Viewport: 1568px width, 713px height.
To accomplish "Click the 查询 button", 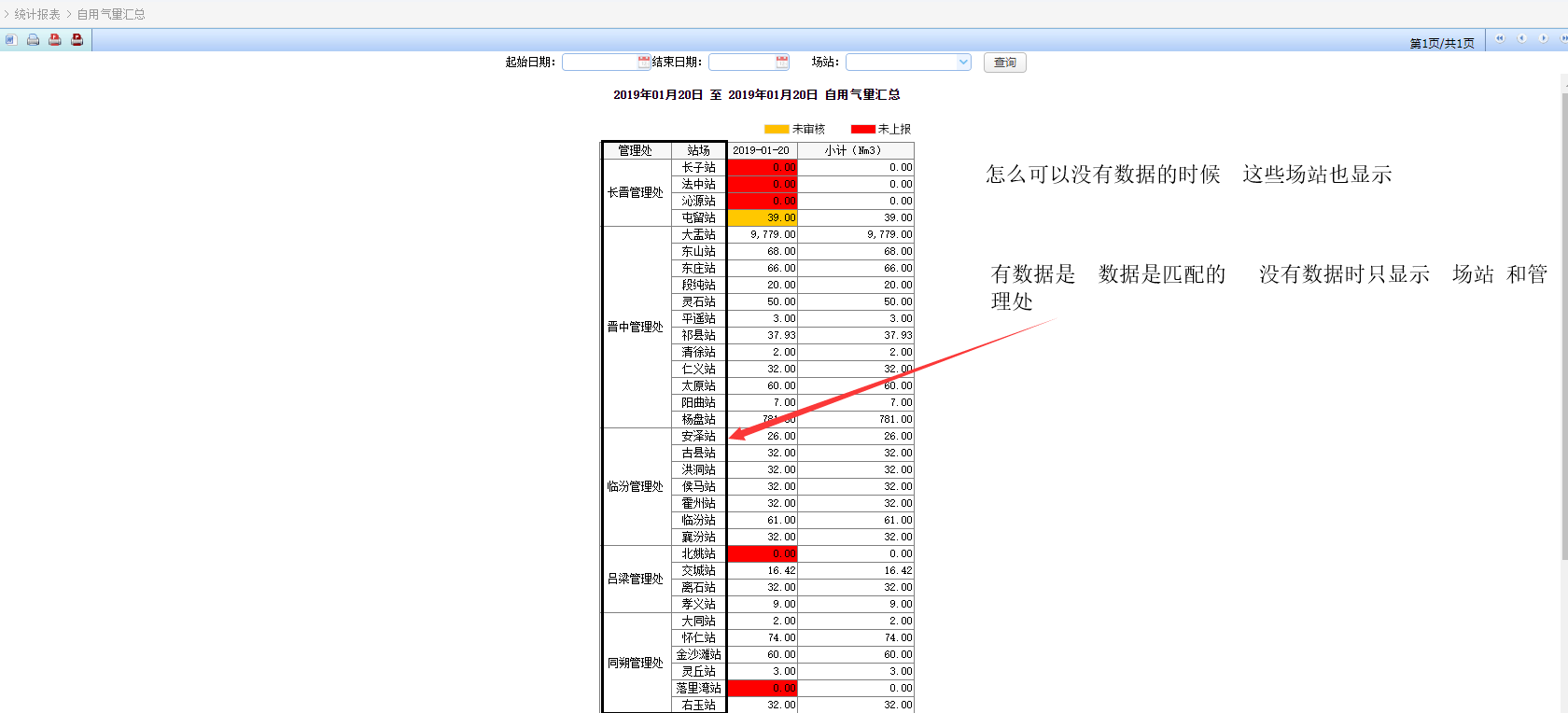I will coord(1005,63).
